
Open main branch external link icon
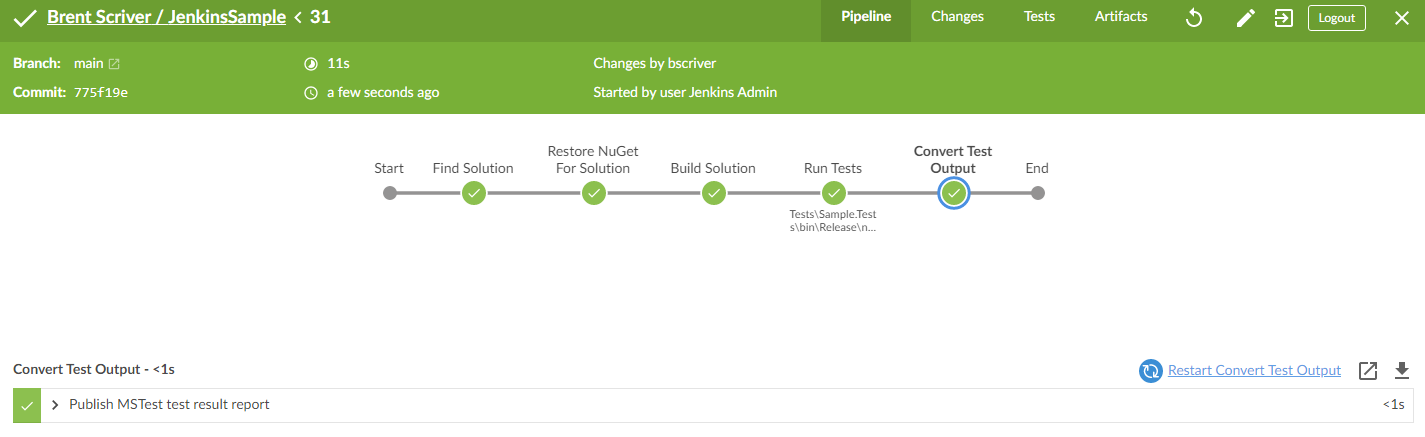[x=114, y=64]
